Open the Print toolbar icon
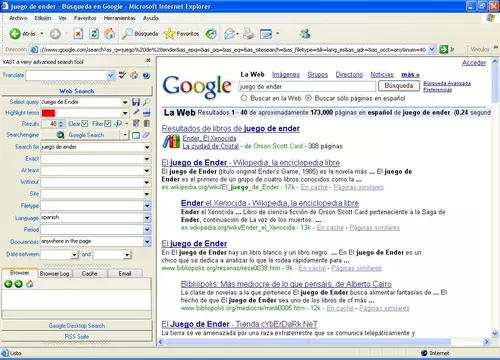The width and height of the screenshot is (500, 360). [248, 34]
